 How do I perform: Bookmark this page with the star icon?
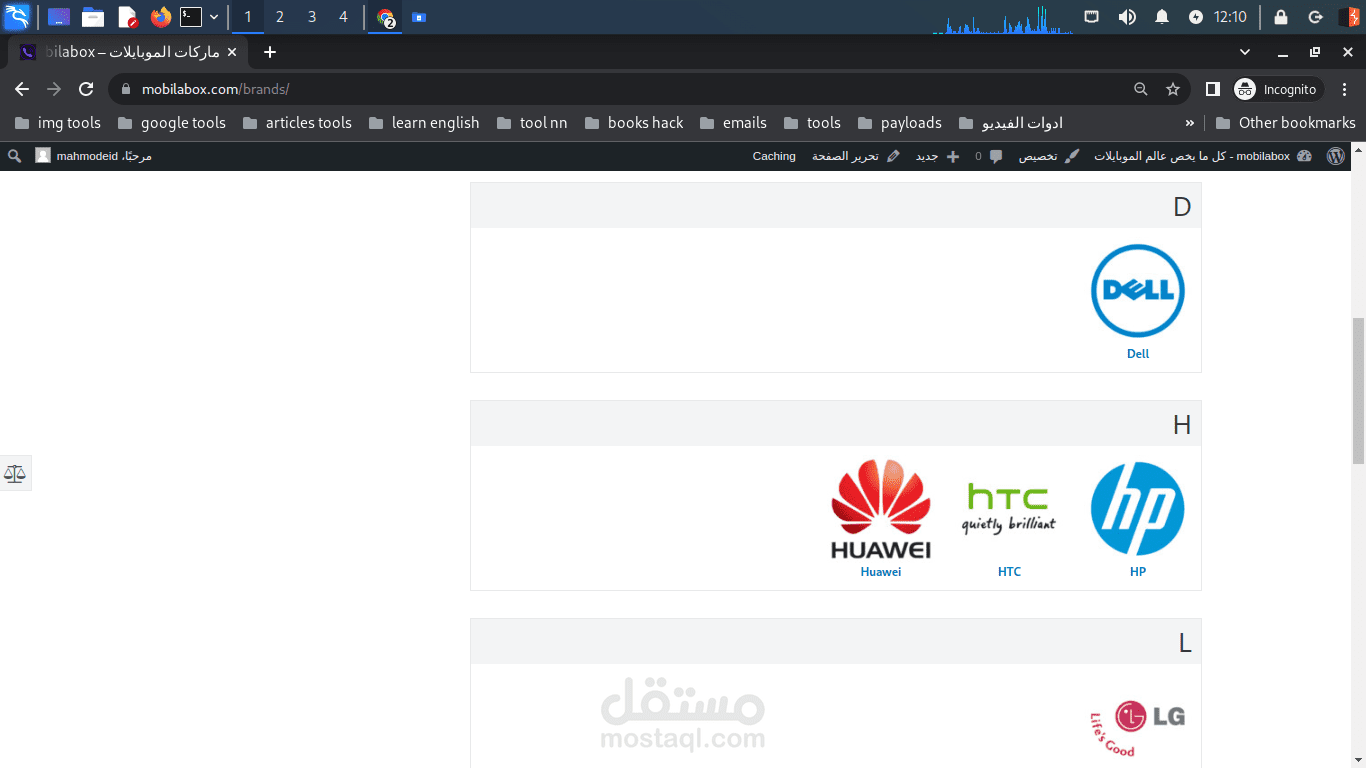(x=1173, y=89)
